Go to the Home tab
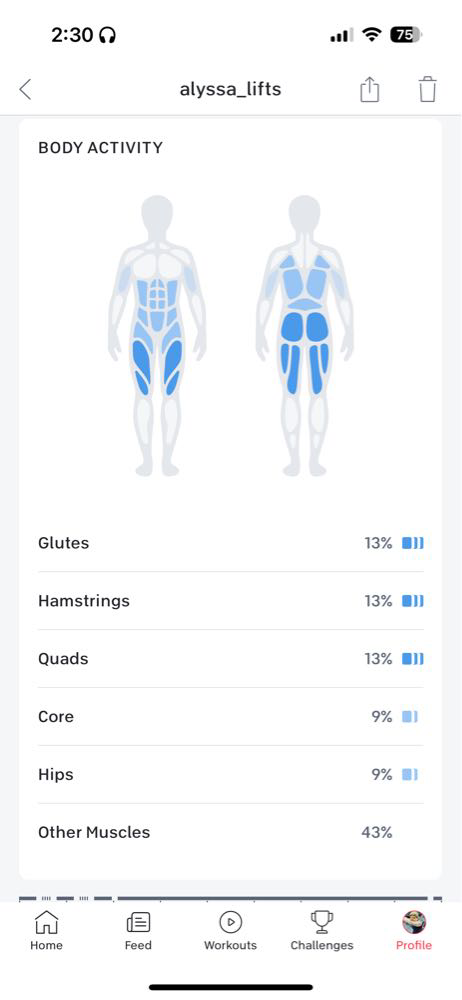Image resolution: width=462 pixels, height=1000 pixels. click(46, 922)
